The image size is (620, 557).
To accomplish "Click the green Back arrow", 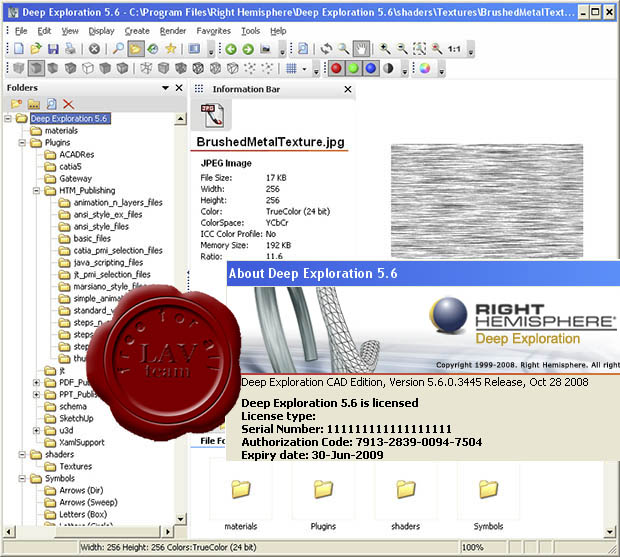I will (x=231, y=49).
